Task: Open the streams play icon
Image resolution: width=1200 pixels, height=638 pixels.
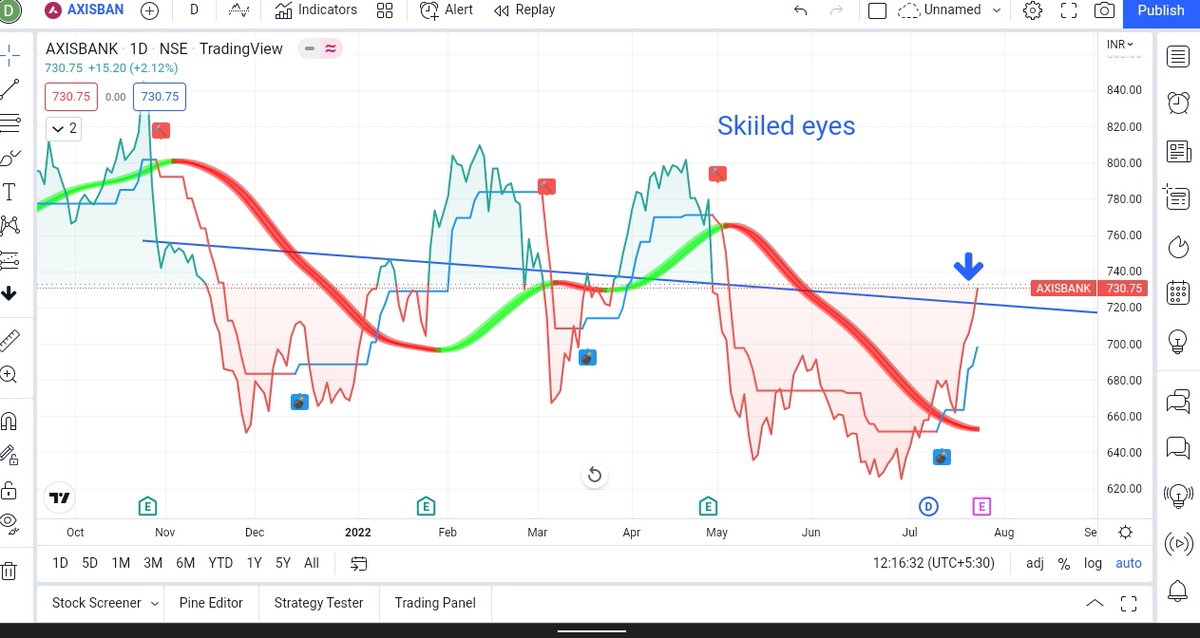Action: click(1178, 545)
